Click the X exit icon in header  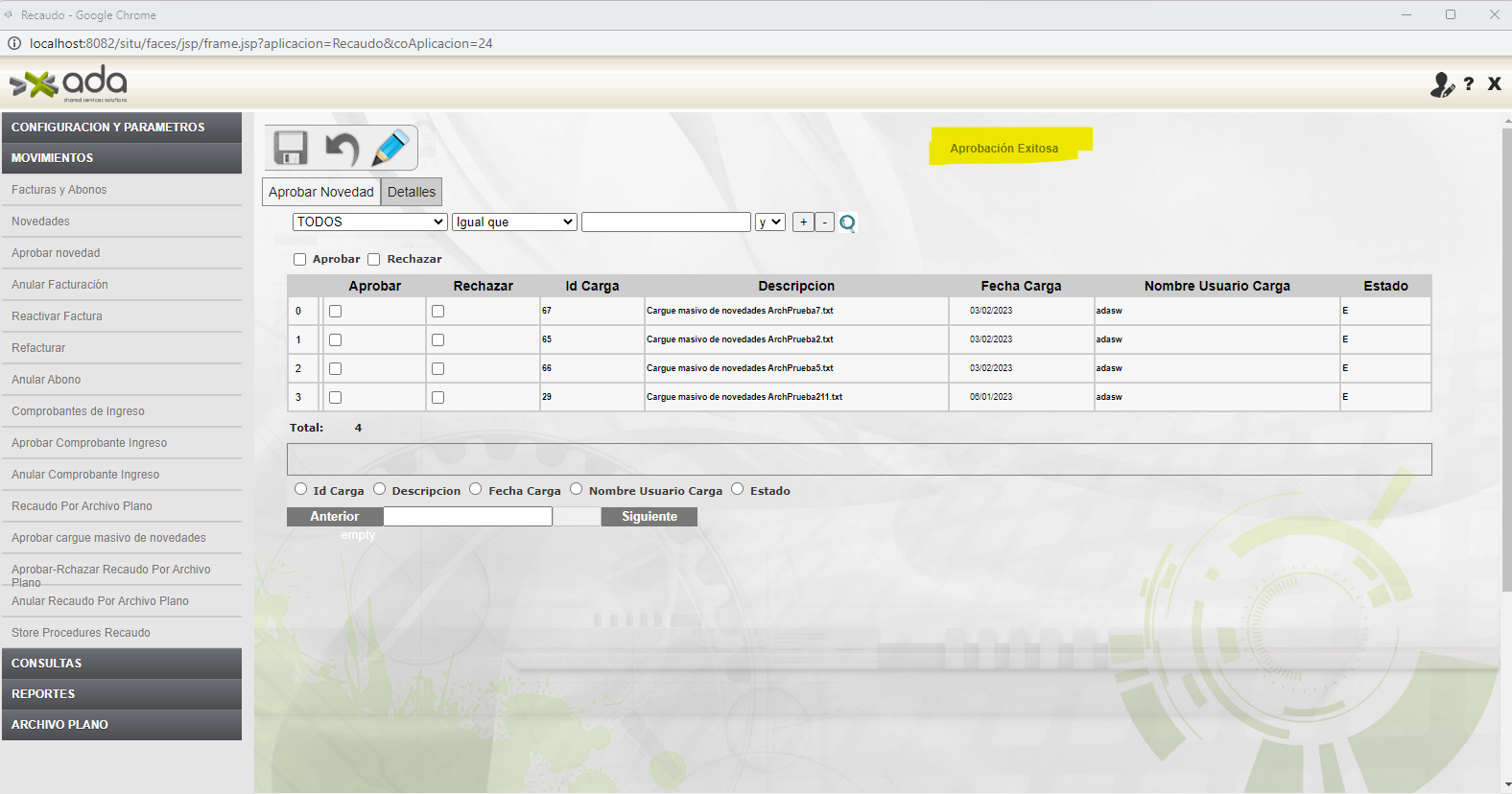tap(1494, 84)
